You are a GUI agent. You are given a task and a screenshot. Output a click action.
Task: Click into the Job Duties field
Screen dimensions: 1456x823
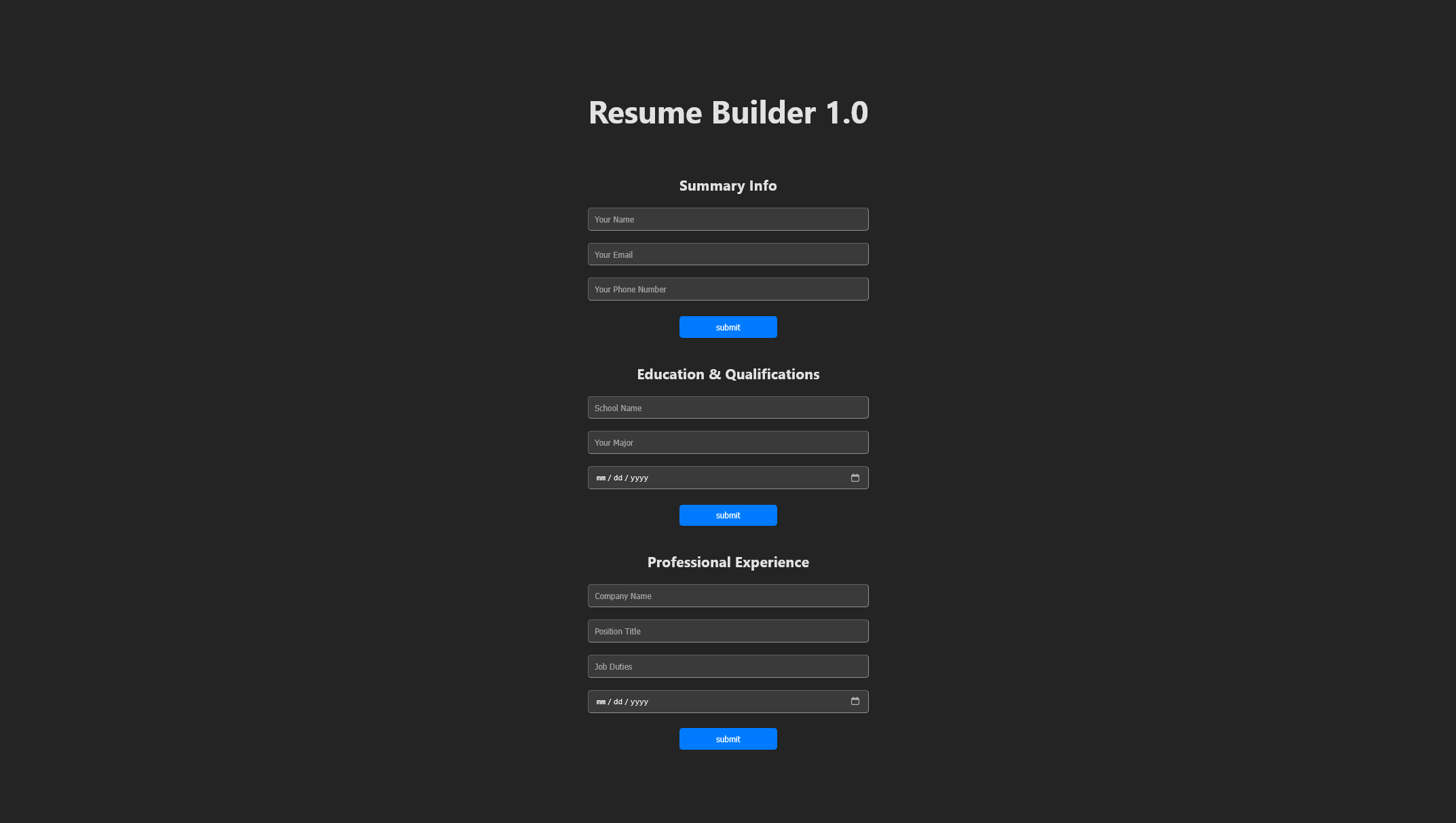(x=728, y=666)
